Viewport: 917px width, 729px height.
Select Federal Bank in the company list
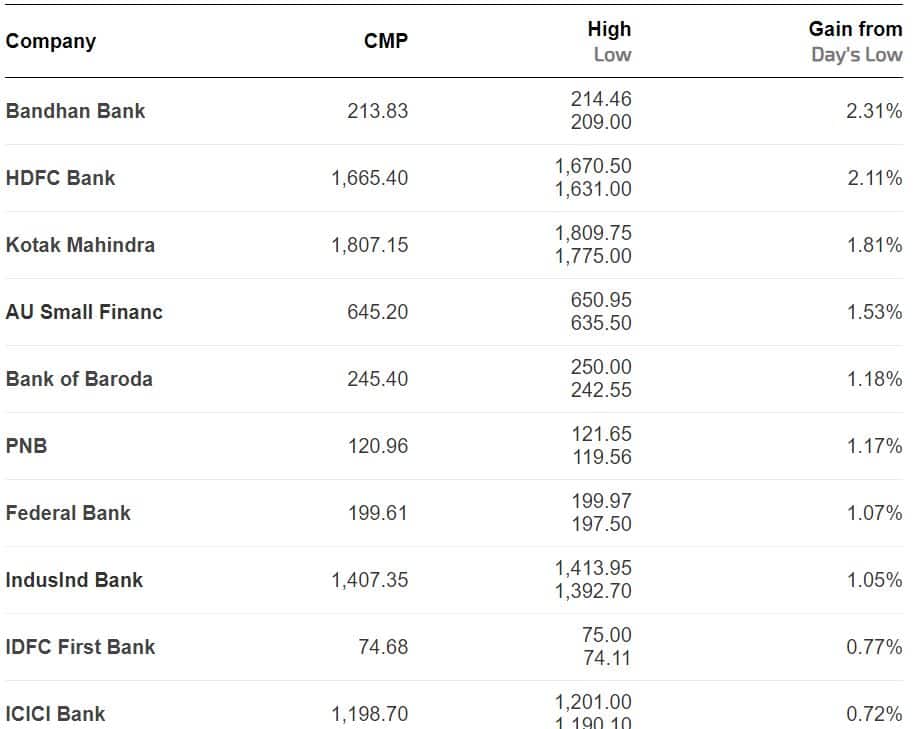(68, 513)
